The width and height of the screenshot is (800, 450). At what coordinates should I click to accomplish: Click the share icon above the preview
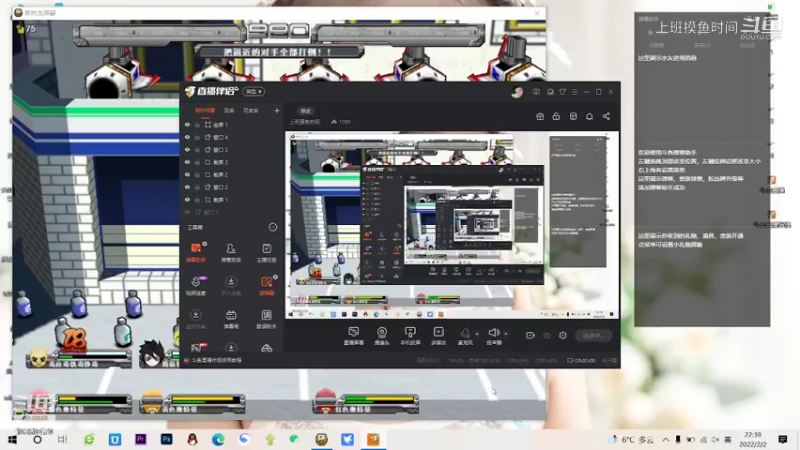pos(606,116)
